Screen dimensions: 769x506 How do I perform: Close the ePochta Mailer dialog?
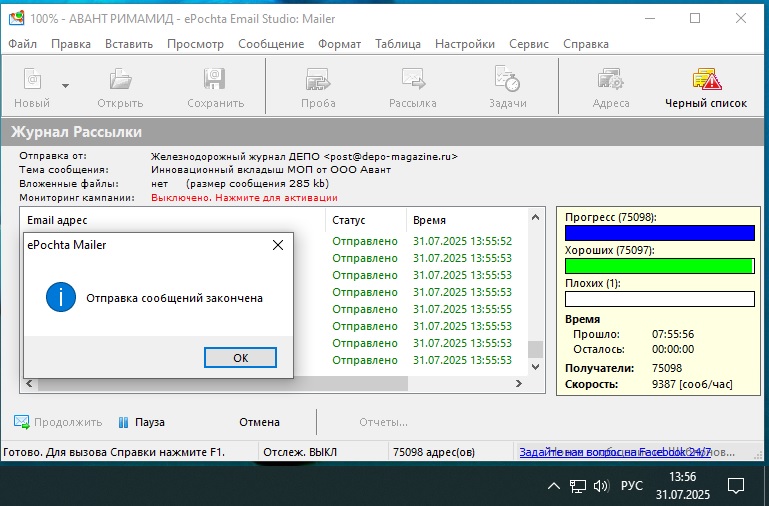278,245
